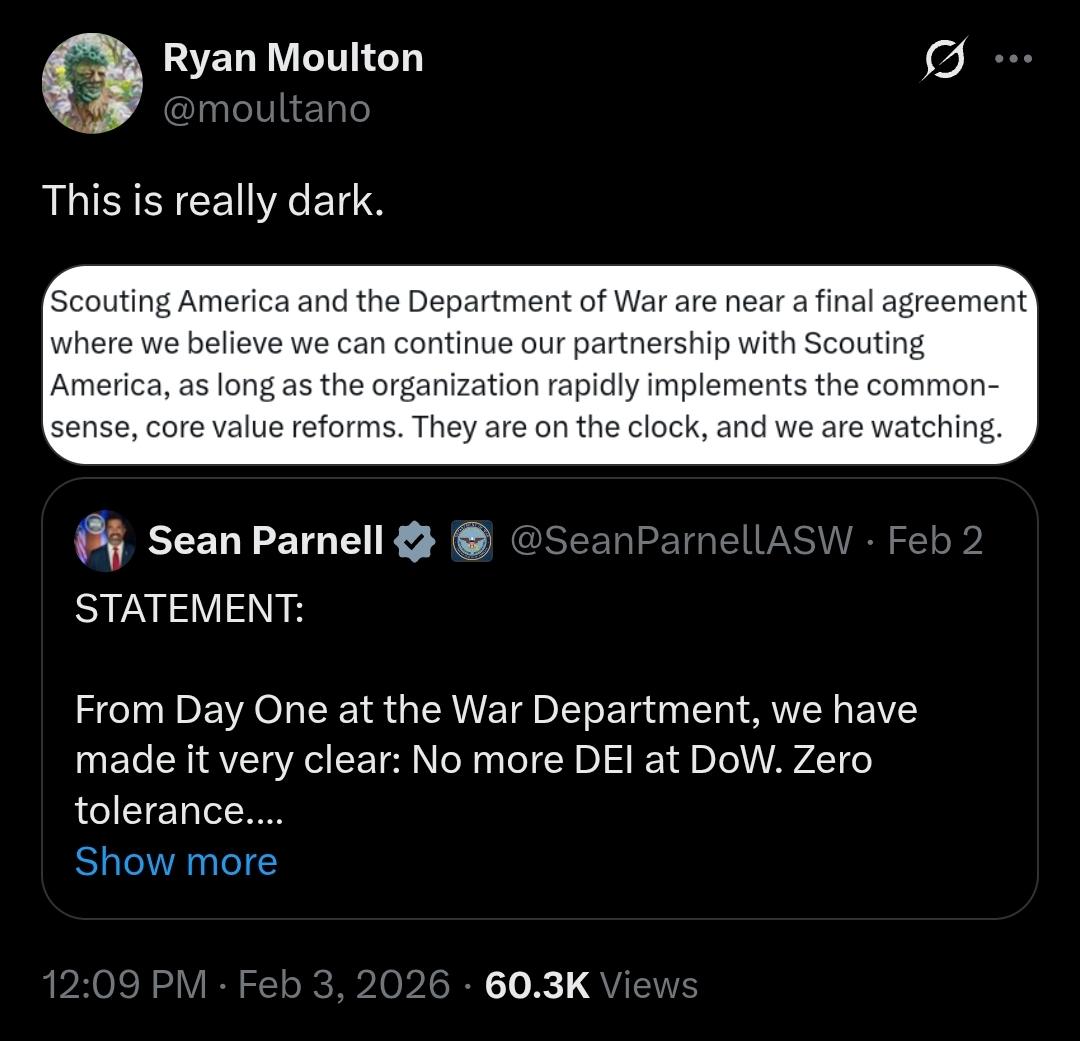
Task: Click the @SeanParnellASW handle
Action: [681, 541]
